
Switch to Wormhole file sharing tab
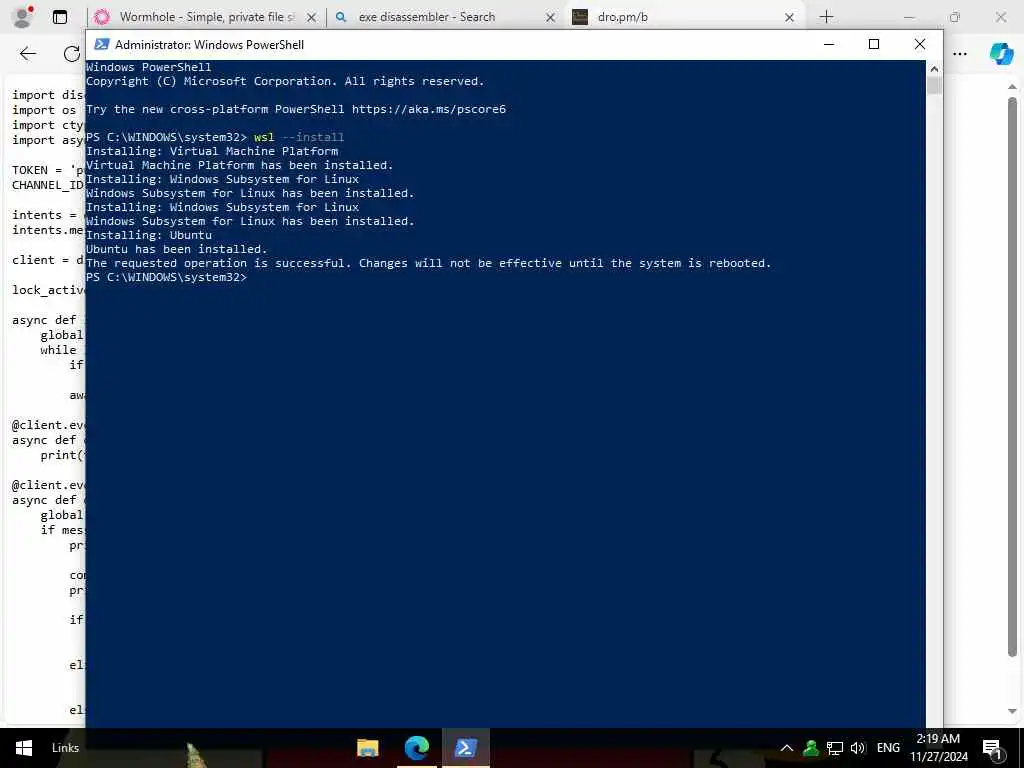click(x=206, y=17)
